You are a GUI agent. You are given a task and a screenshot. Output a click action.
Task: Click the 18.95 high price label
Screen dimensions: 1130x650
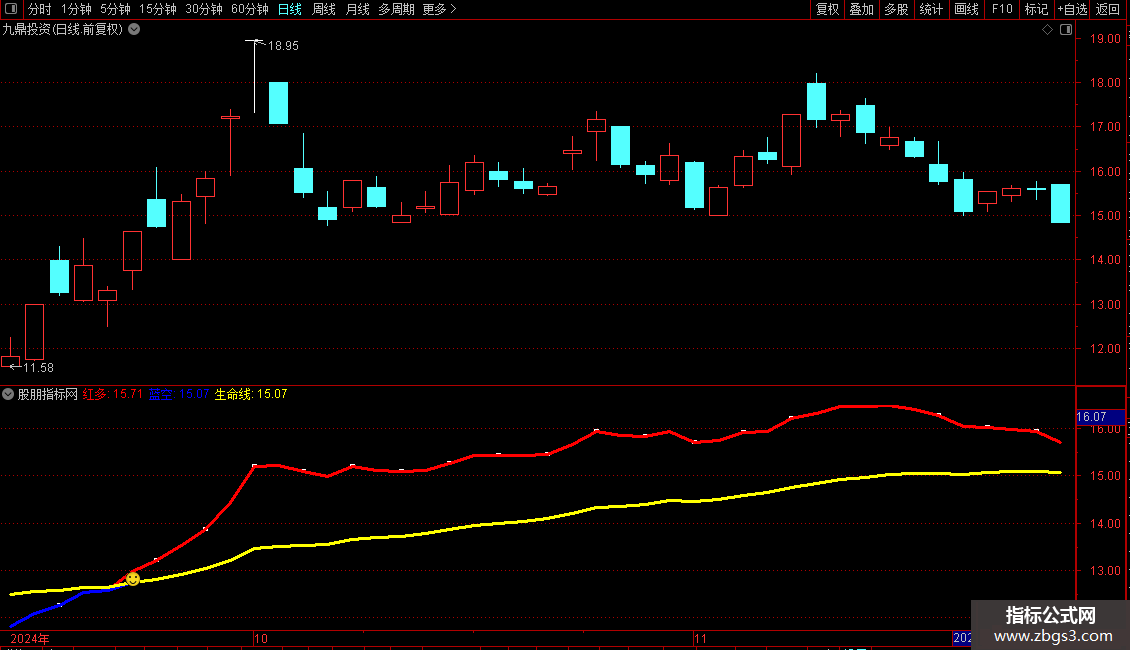tap(283, 46)
